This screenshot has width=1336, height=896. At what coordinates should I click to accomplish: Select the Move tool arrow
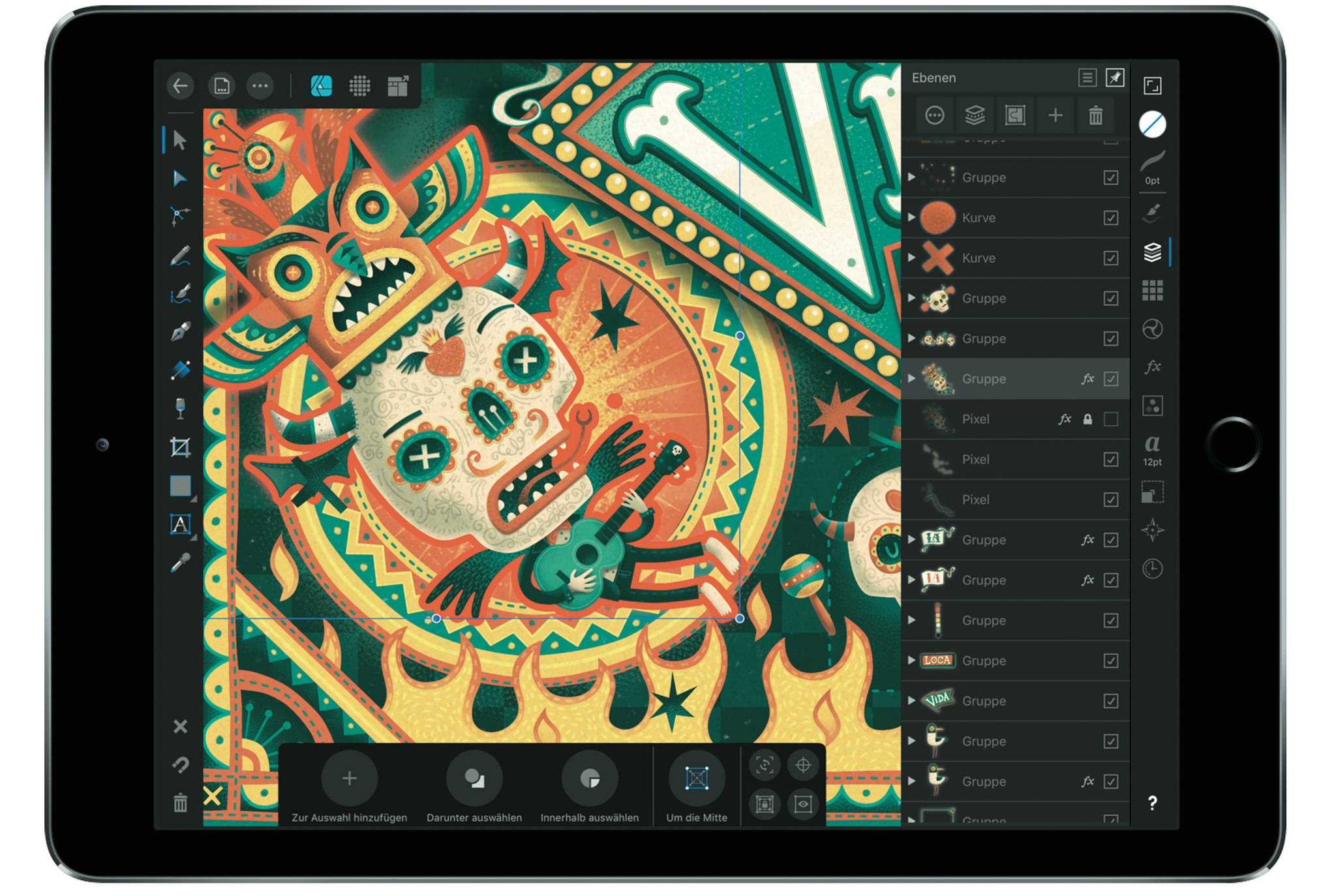coord(179,140)
